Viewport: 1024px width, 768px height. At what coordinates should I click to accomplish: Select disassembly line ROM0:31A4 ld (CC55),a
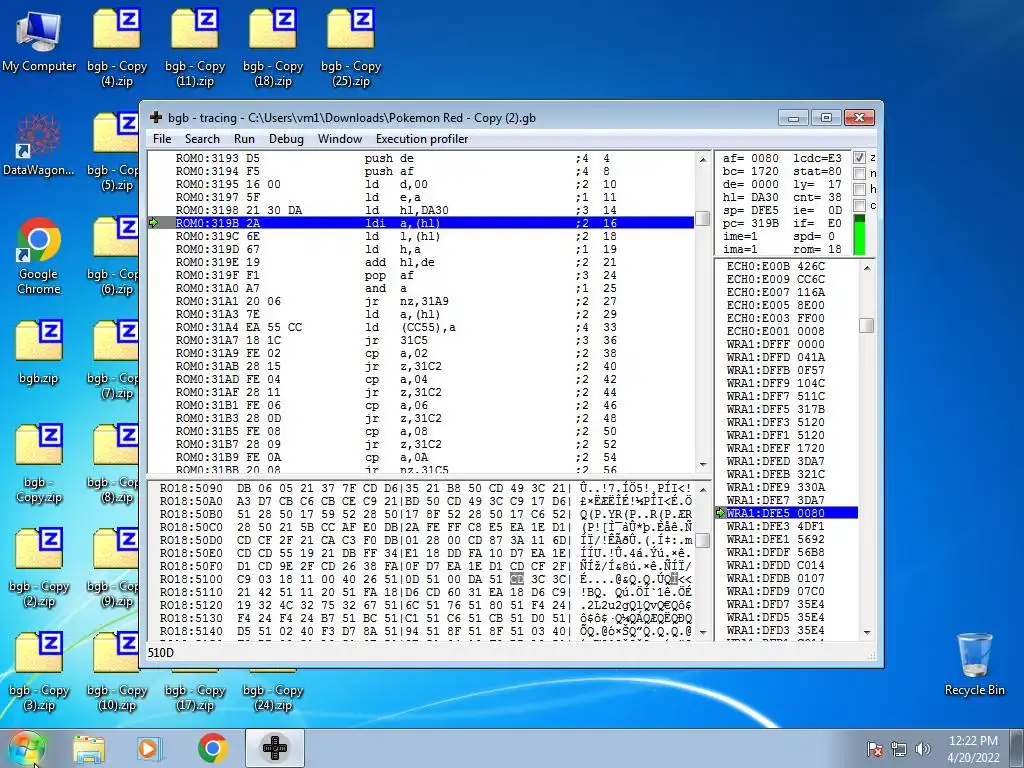point(421,327)
